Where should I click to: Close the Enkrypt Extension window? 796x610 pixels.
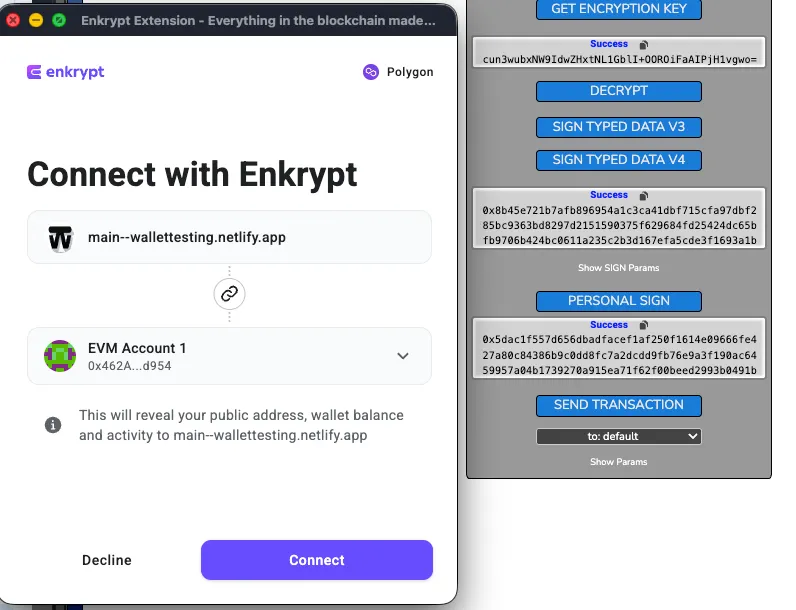pyautogui.click(x=13, y=20)
